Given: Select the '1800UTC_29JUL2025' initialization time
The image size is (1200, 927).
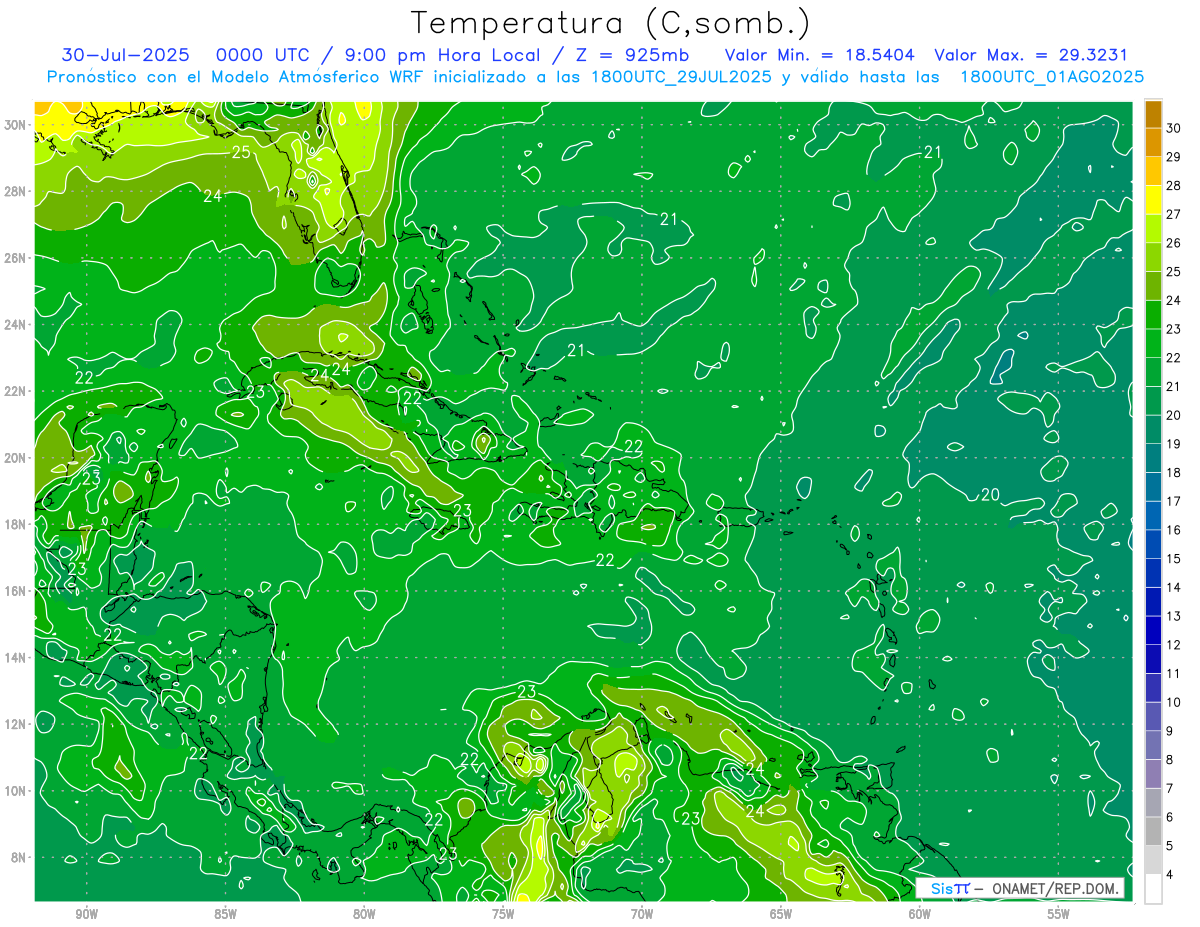Looking at the screenshot, I should point(681,77).
